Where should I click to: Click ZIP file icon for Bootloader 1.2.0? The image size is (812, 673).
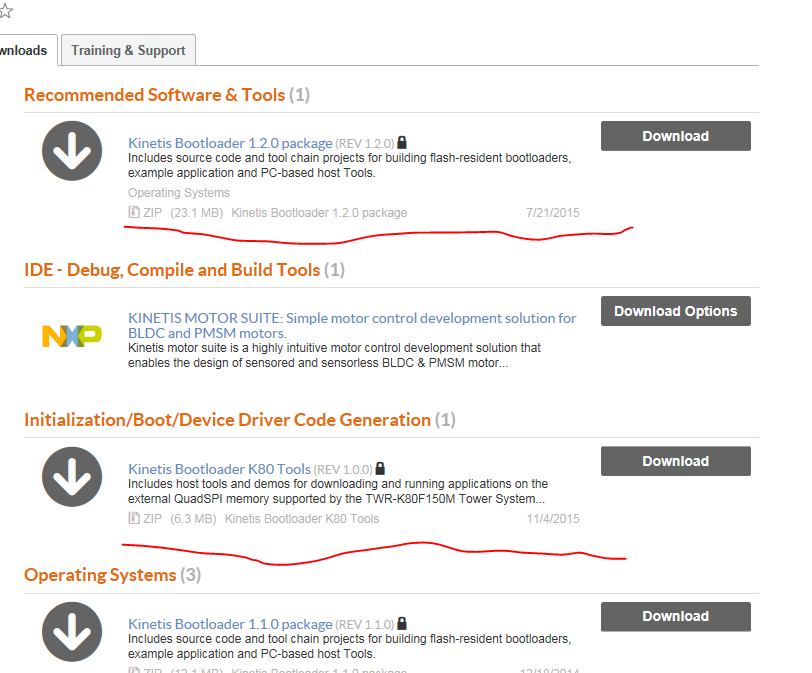click(134, 212)
